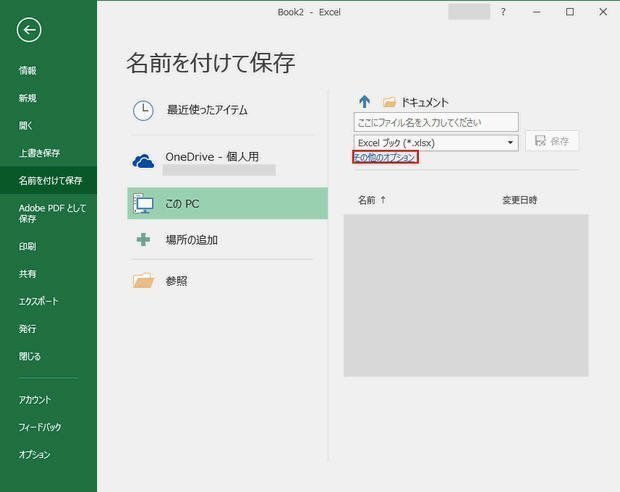Choose 閉じる in the sidebar
The image size is (620, 492).
click(x=30, y=356)
